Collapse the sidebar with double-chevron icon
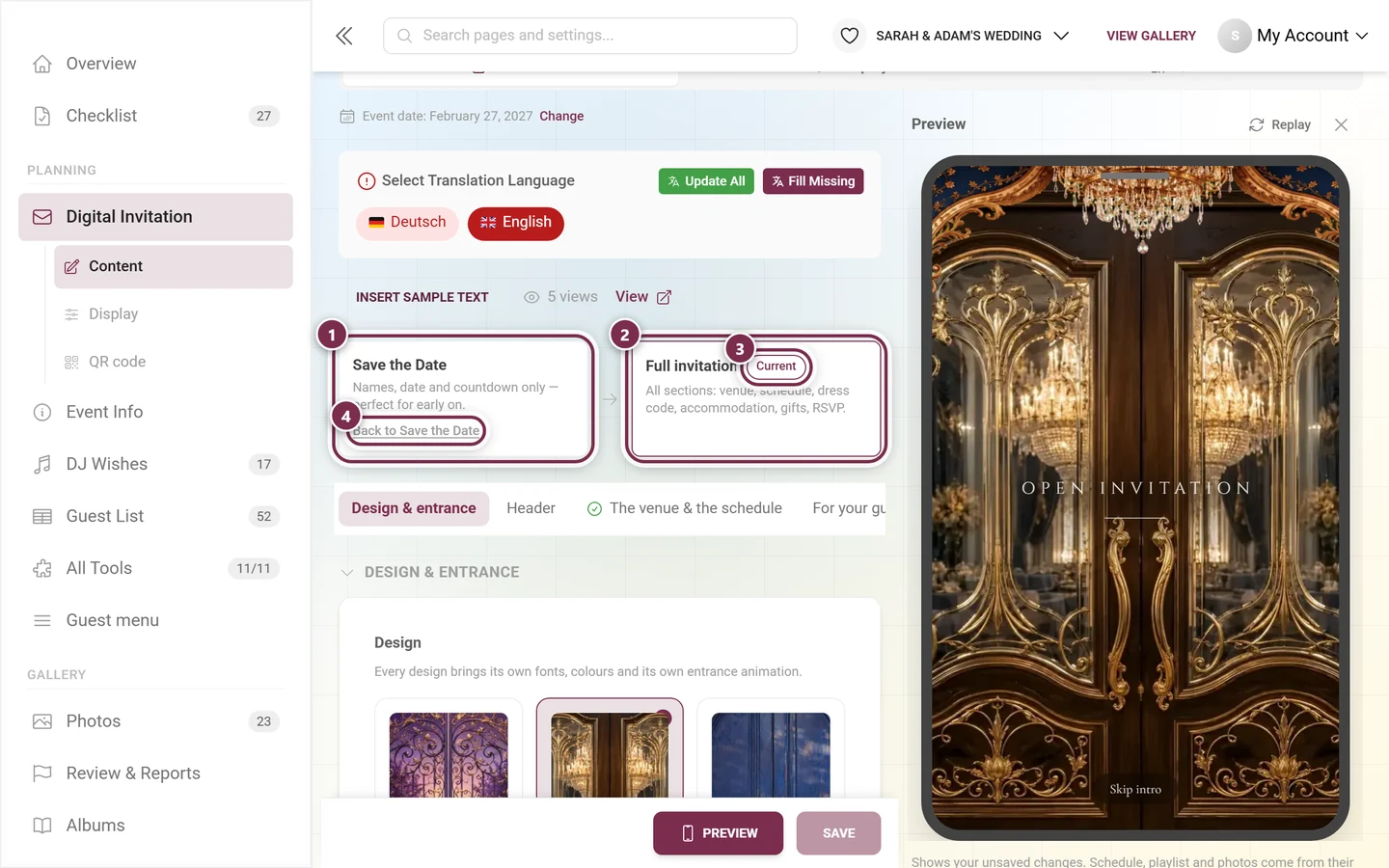Screen dimensions: 1389x868 (344, 36)
